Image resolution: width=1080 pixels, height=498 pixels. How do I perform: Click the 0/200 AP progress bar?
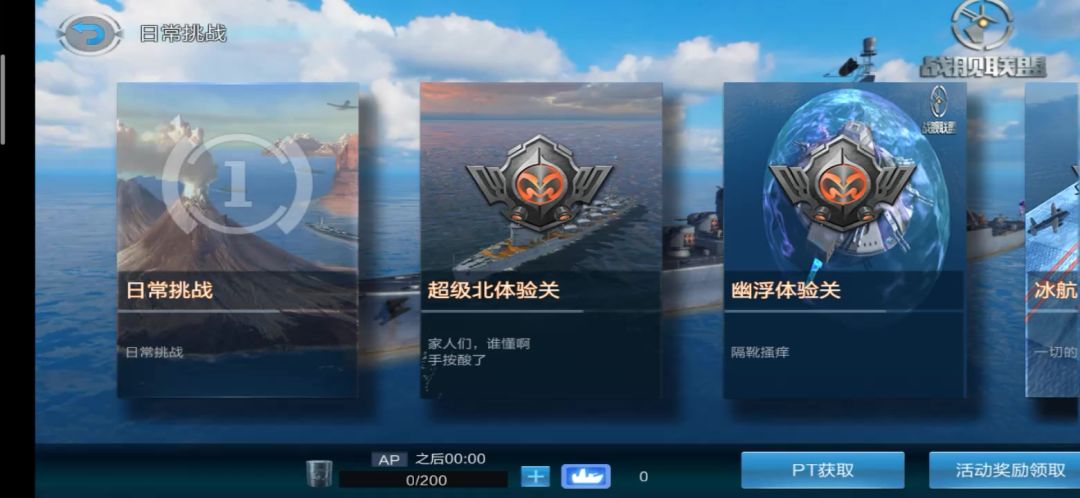[424, 480]
